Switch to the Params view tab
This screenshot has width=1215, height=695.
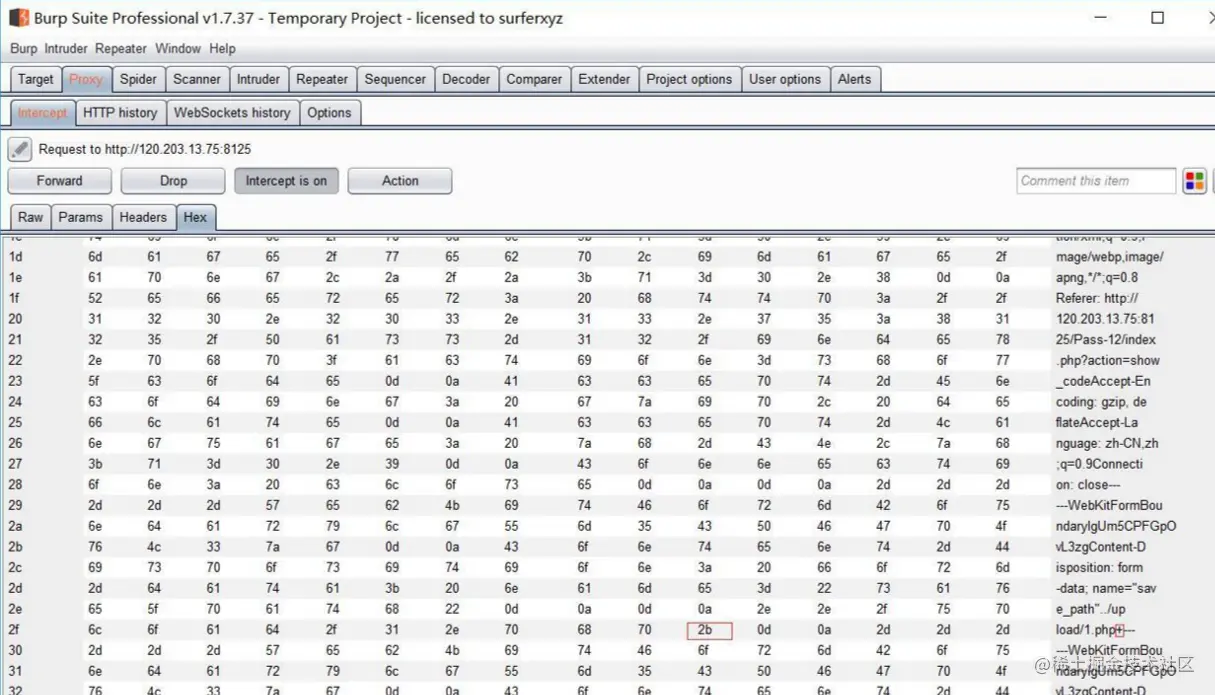(x=81, y=217)
